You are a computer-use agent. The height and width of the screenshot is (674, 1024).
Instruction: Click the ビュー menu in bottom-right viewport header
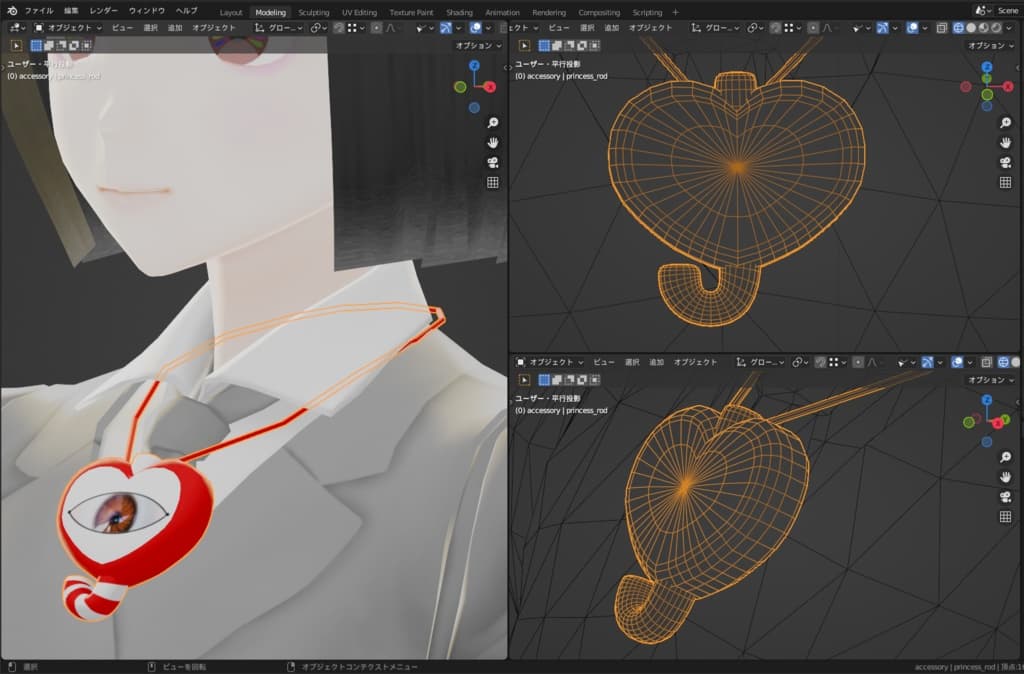click(603, 361)
